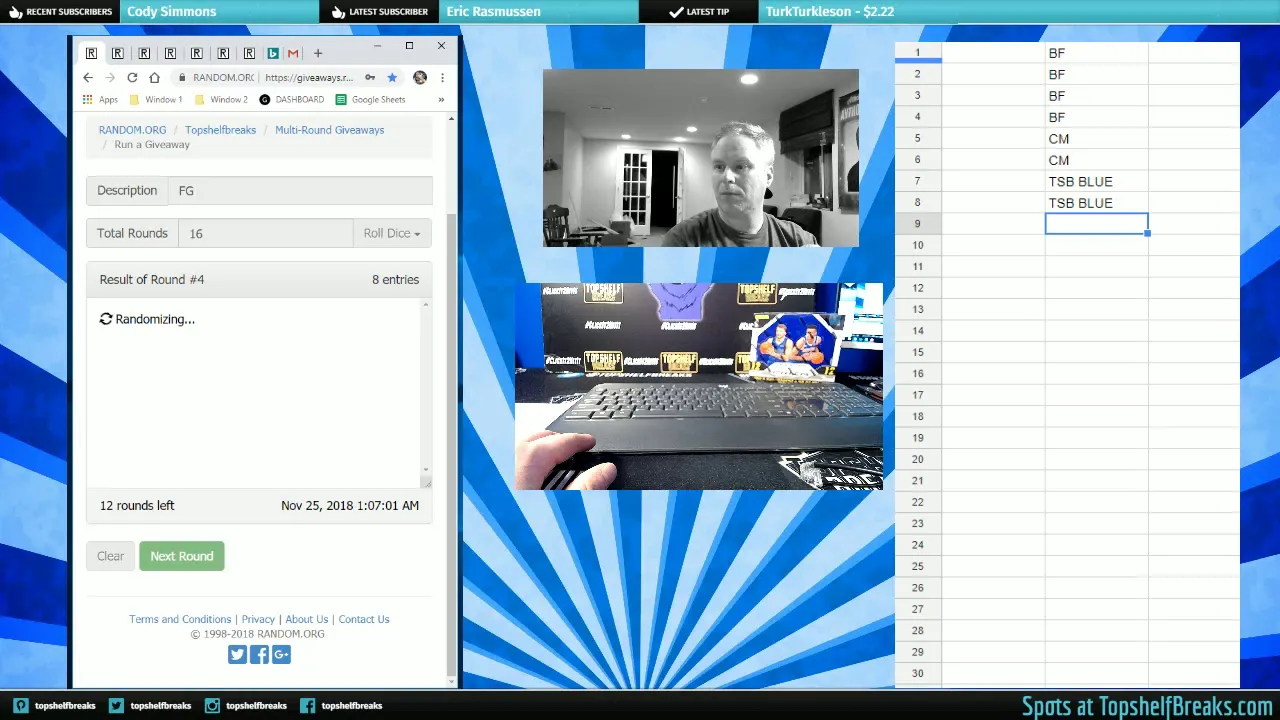The width and height of the screenshot is (1280, 720).
Task: Click Chrome's forward navigation arrow
Action: point(110,77)
